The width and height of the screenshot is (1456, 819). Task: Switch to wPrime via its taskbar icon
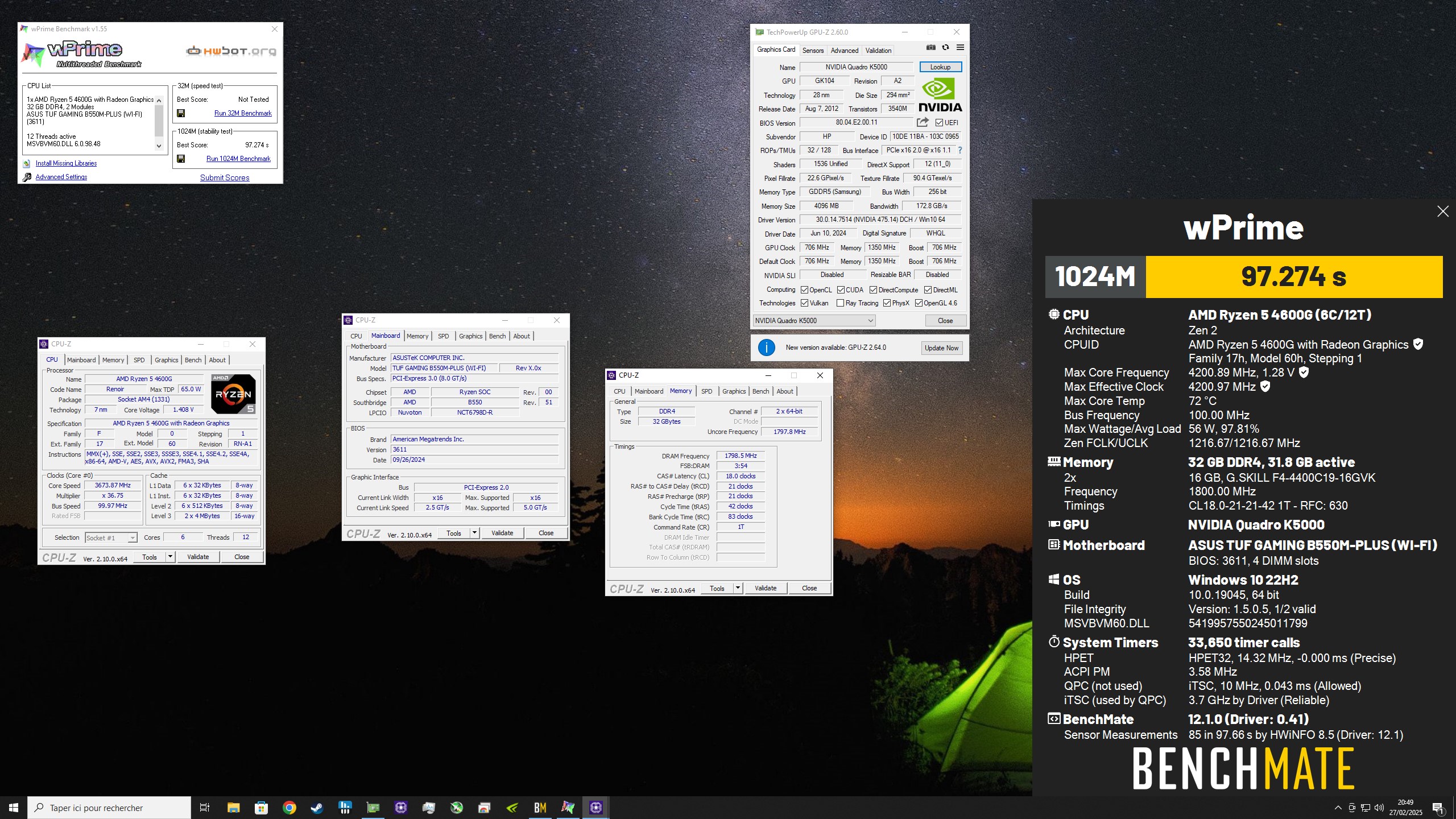point(568,808)
